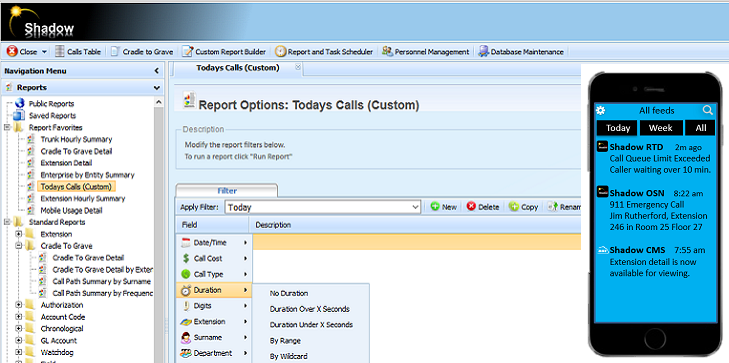This screenshot has width=729, height=363.
Task: Click New filter button
Action: pos(444,207)
